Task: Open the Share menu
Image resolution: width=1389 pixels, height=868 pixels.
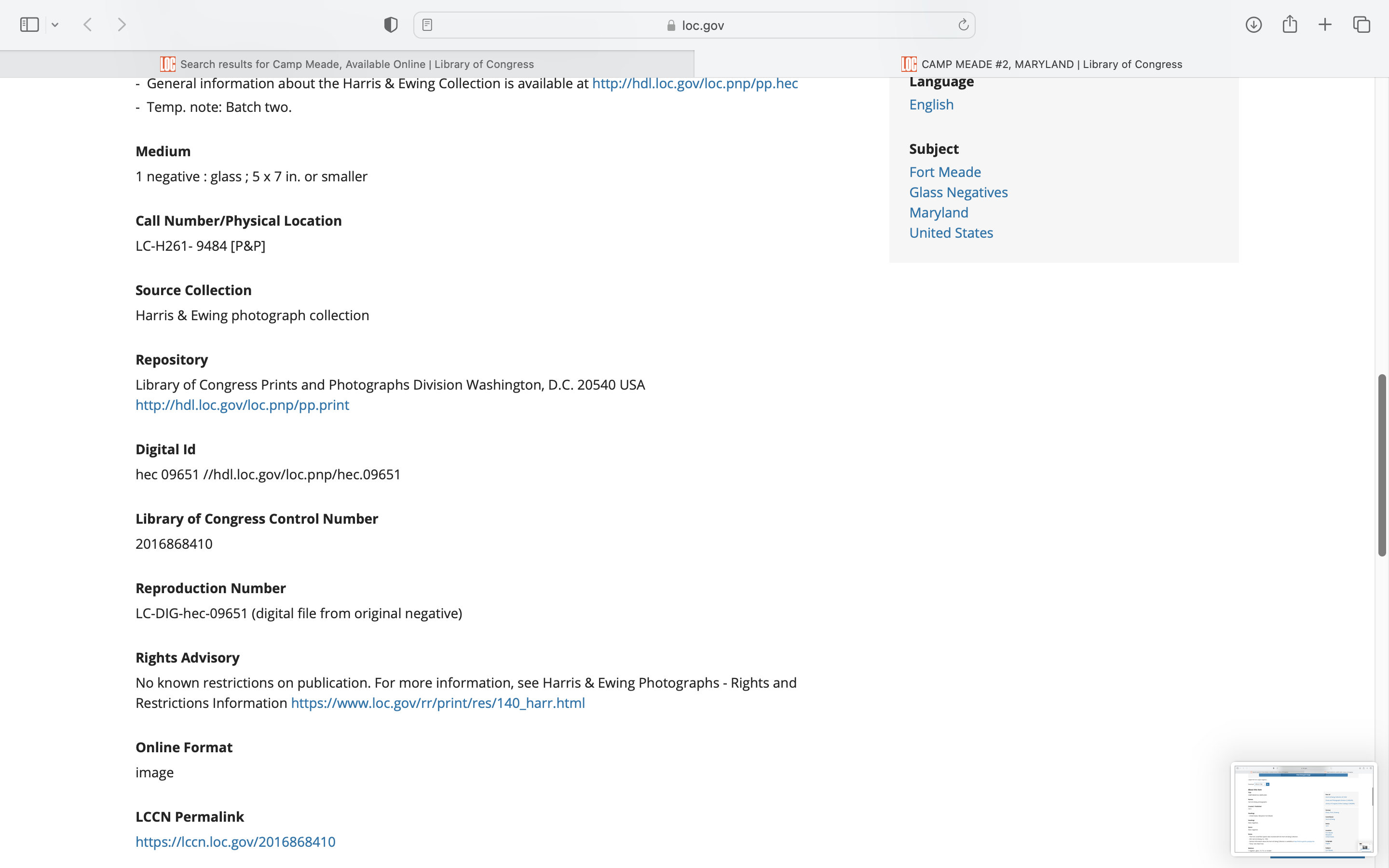Action: (x=1289, y=25)
